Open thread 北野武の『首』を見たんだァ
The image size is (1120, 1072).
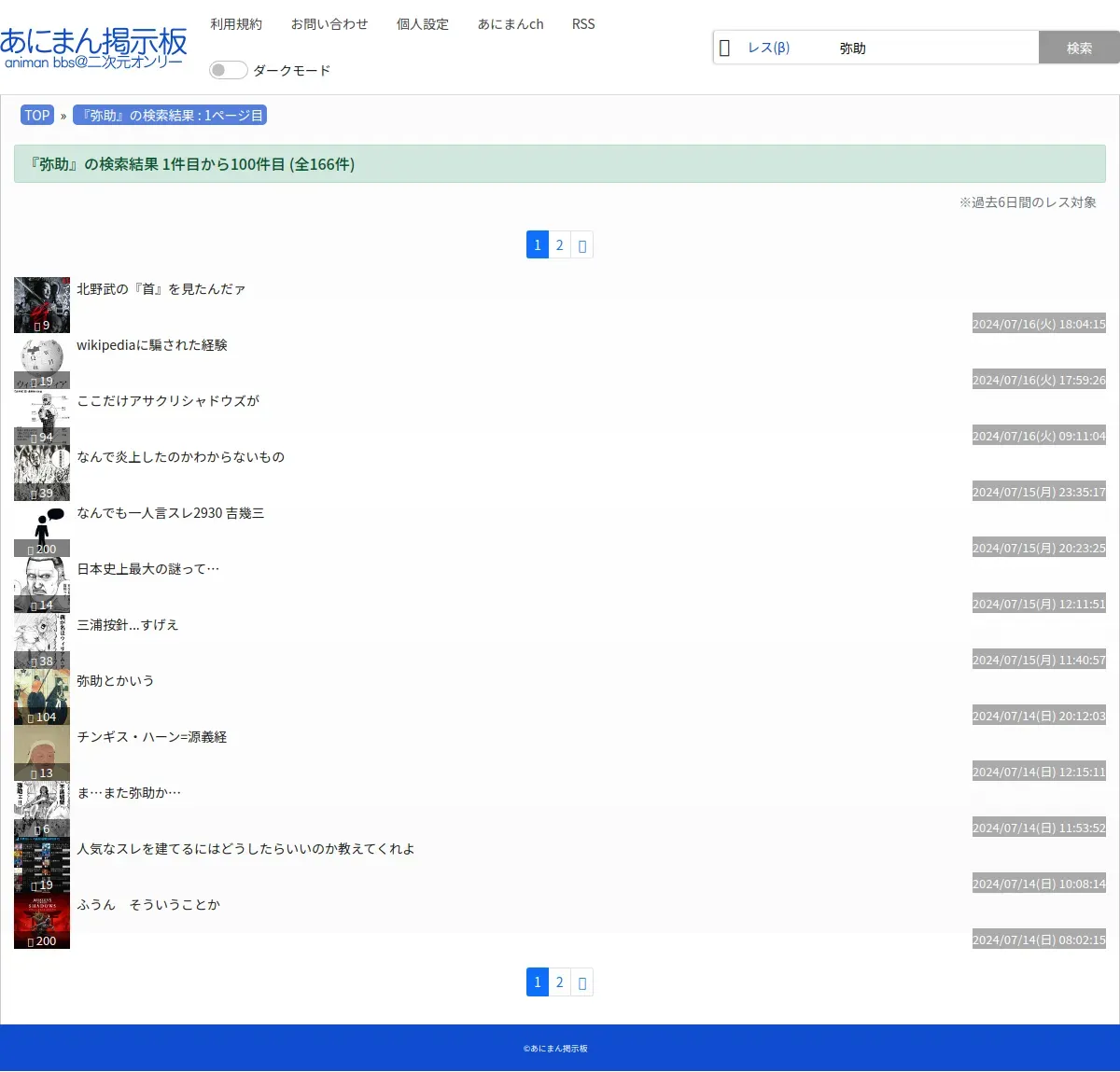(161, 289)
